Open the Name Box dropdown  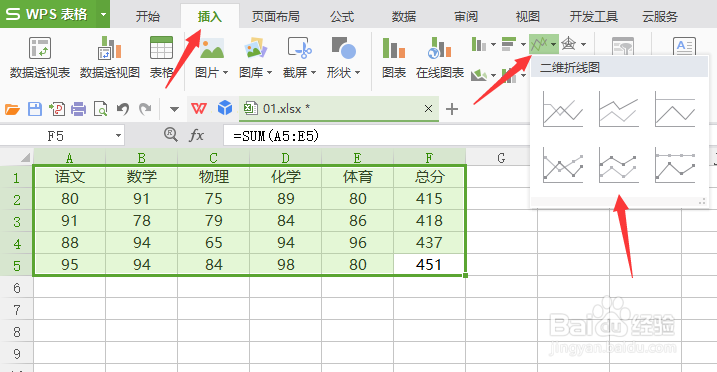118,136
